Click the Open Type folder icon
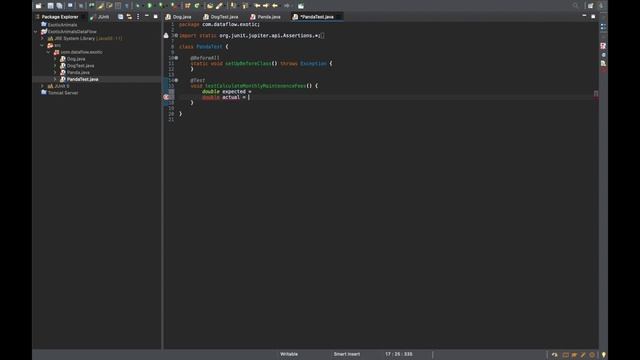The height and width of the screenshot is (360, 640). click(x=210, y=6)
